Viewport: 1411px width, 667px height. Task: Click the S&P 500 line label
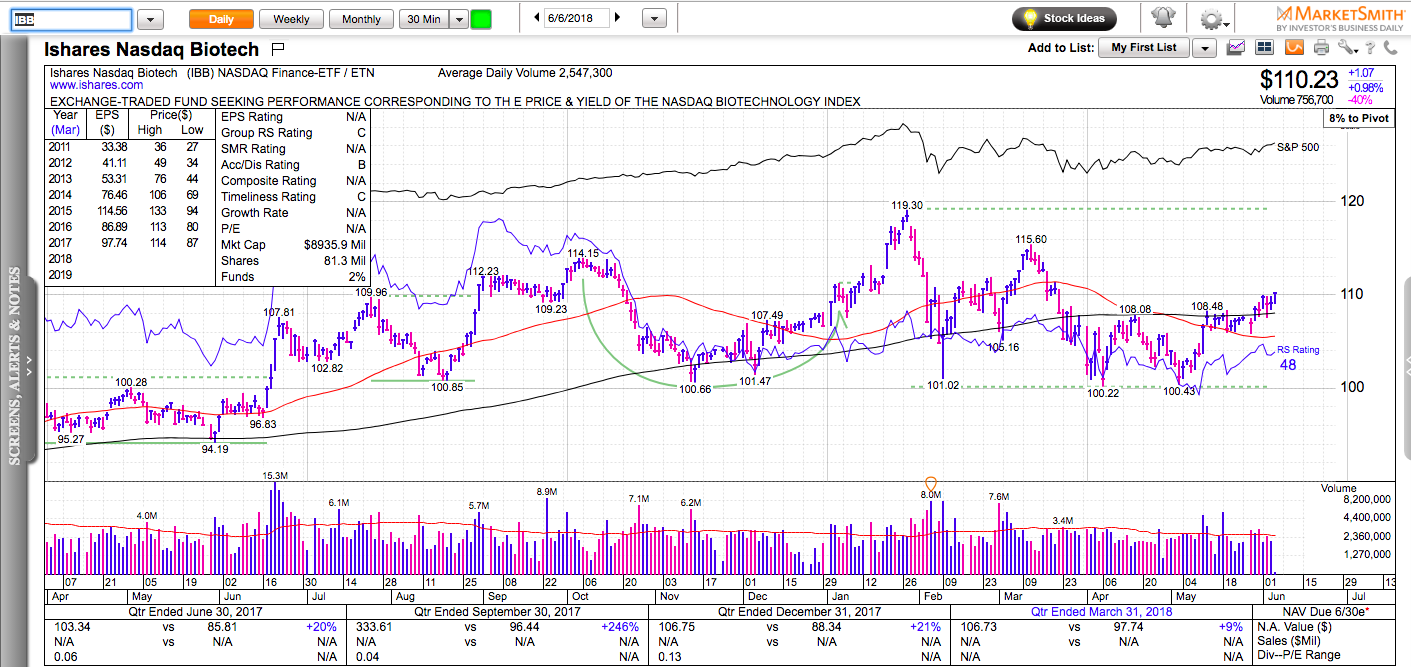click(1298, 147)
